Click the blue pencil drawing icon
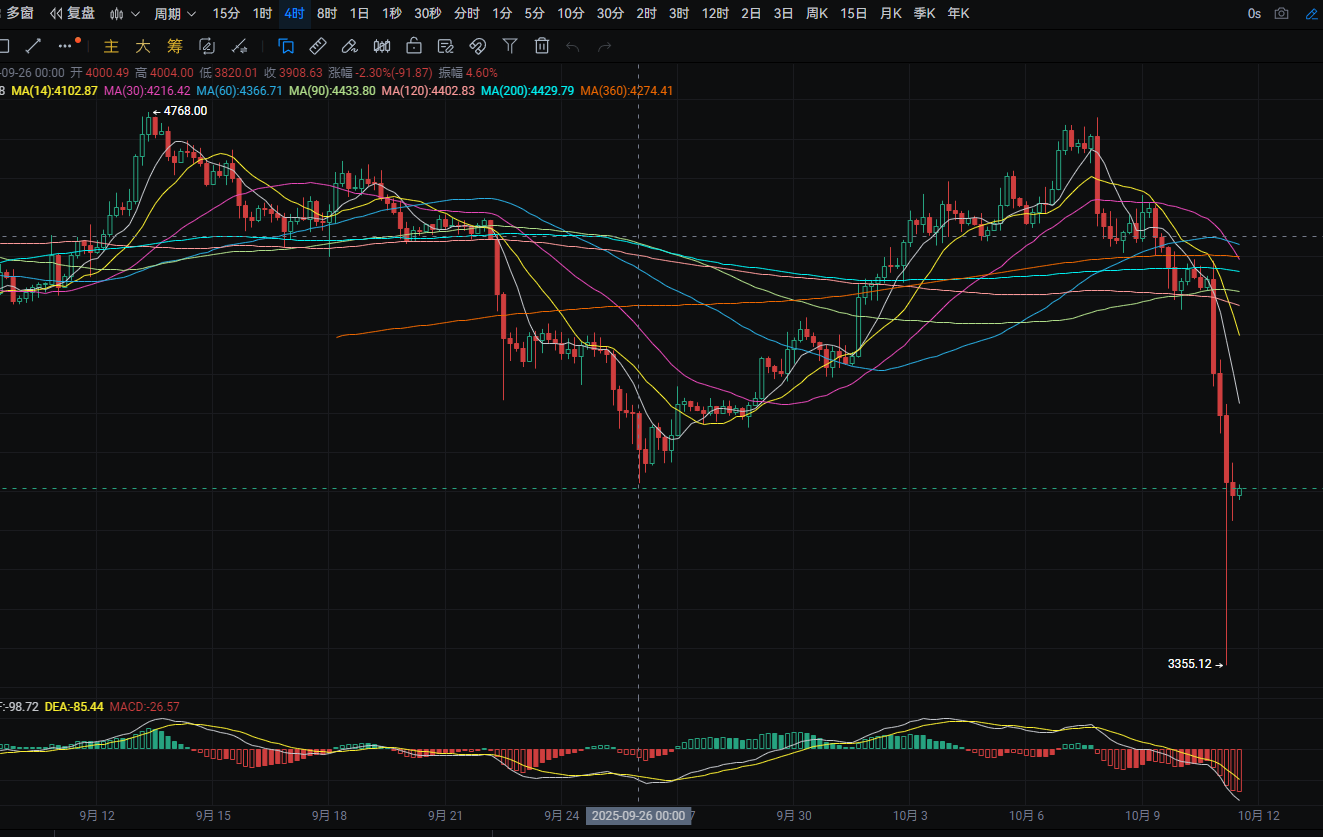The height and width of the screenshot is (837, 1323). tap(1311, 14)
